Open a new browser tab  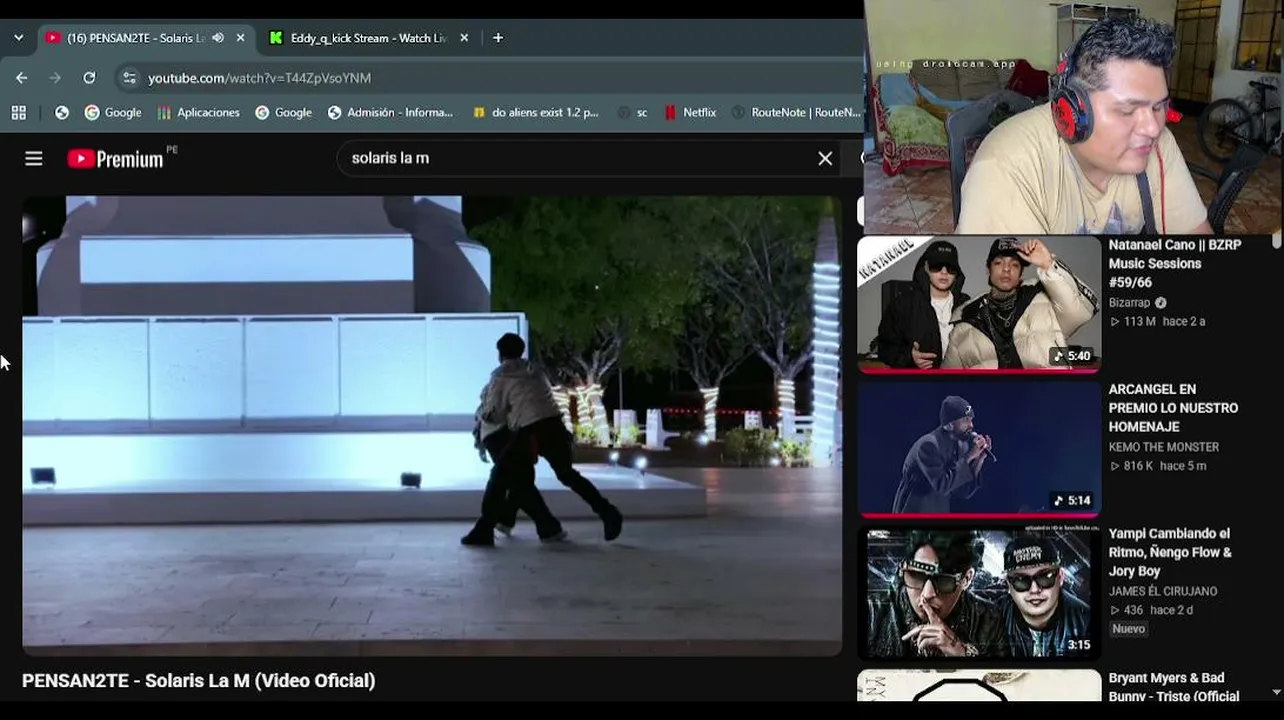(498, 38)
